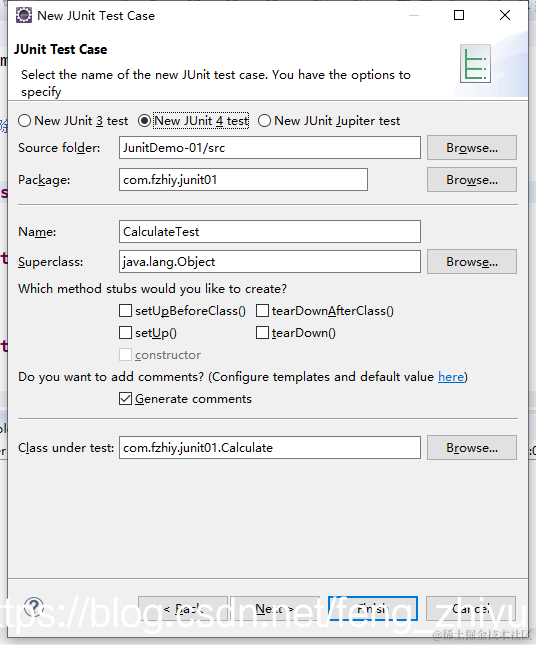This screenshot has width=536, height=645.
Task: Browse for the class under test
Action: 472,448
